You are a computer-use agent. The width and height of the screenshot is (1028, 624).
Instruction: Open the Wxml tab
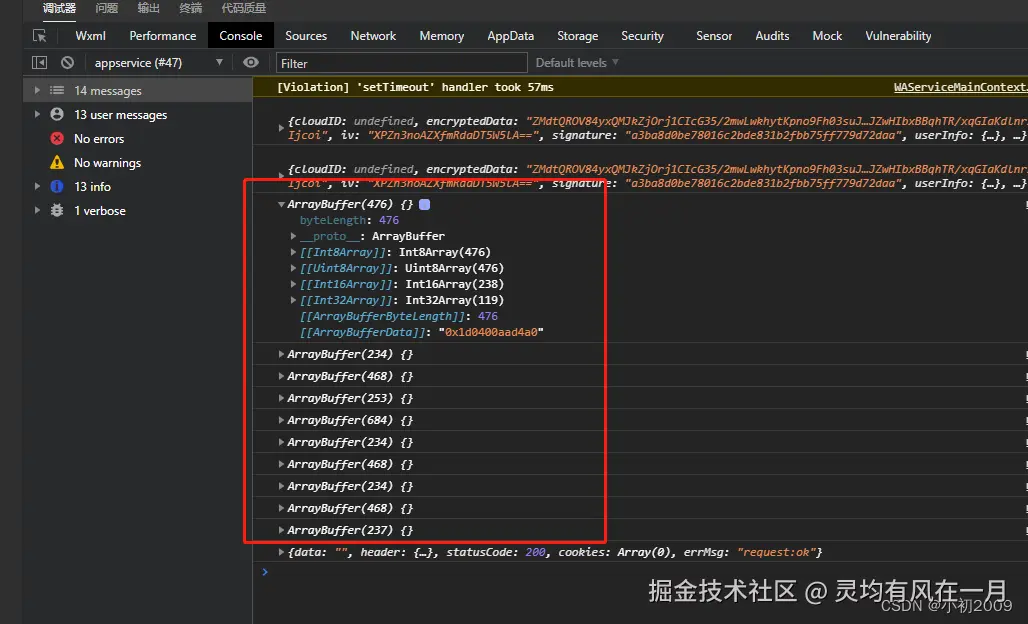(x=90, y=36)
